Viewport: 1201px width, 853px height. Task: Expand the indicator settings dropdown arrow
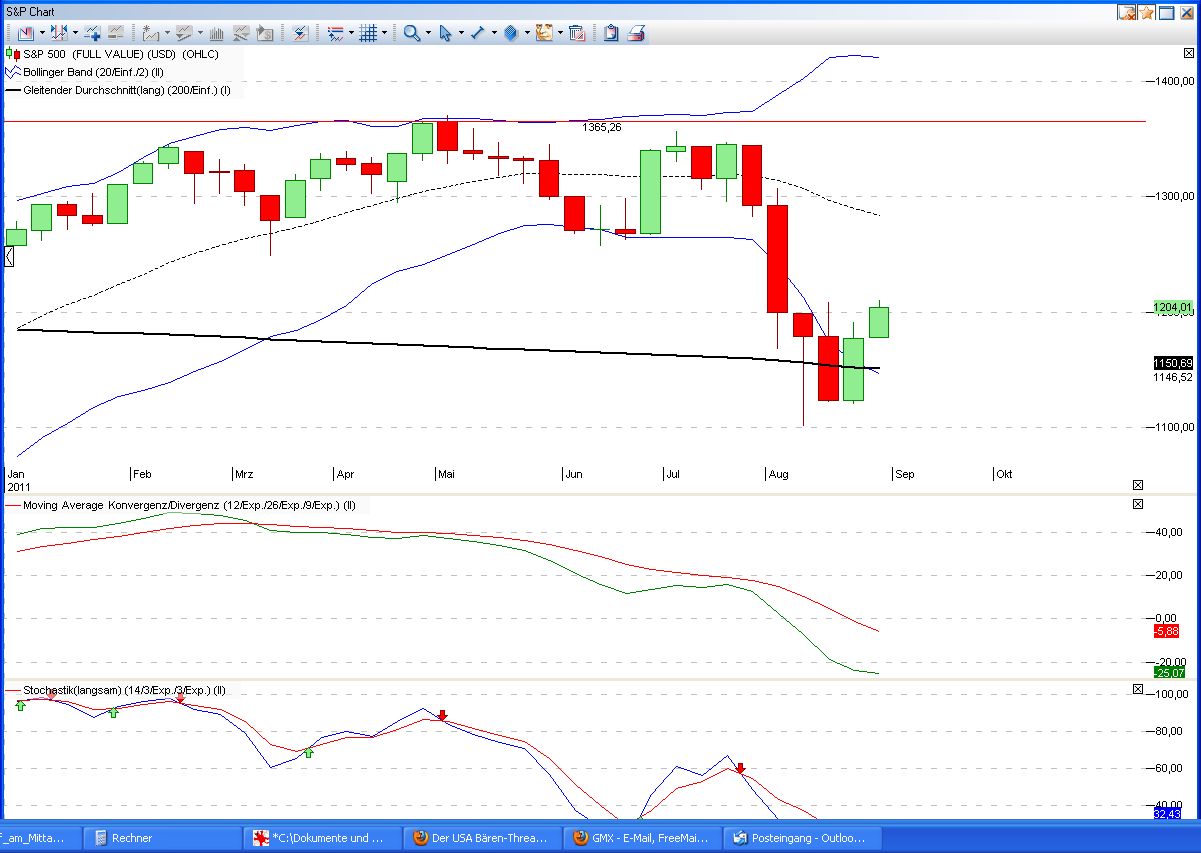tap(200, 33)
